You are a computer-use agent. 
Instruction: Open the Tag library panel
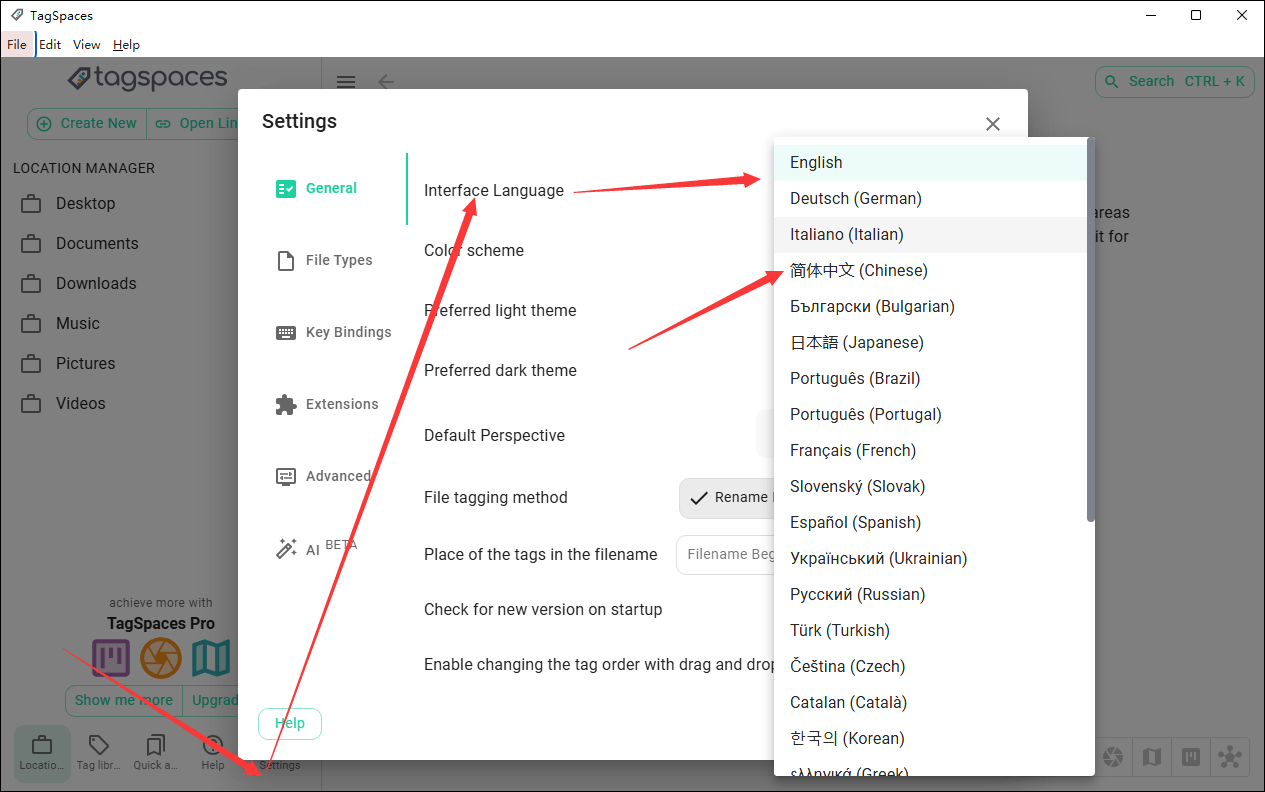click(x=99, y=753)
